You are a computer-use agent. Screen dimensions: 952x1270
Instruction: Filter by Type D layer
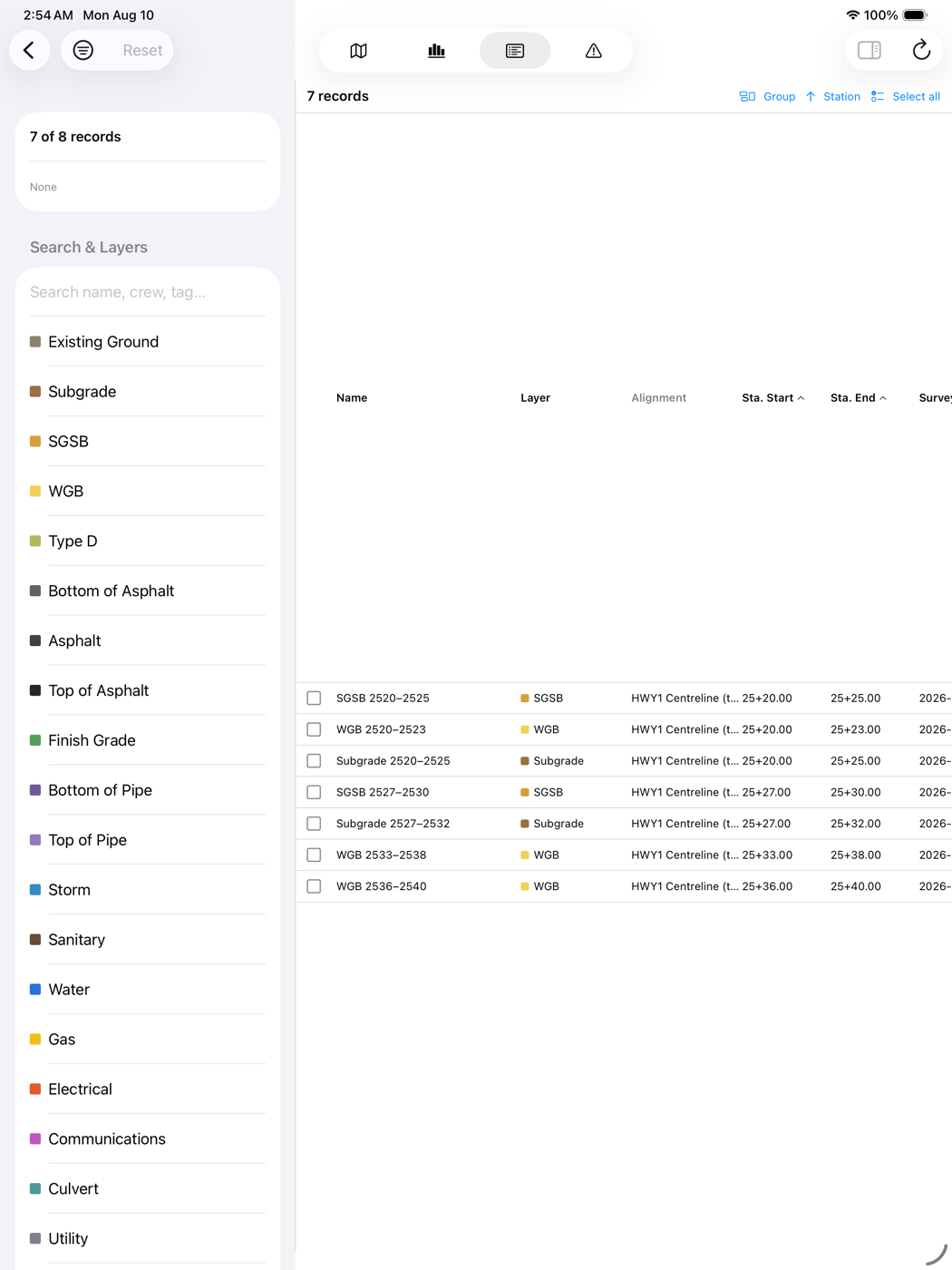coord(148,542)
